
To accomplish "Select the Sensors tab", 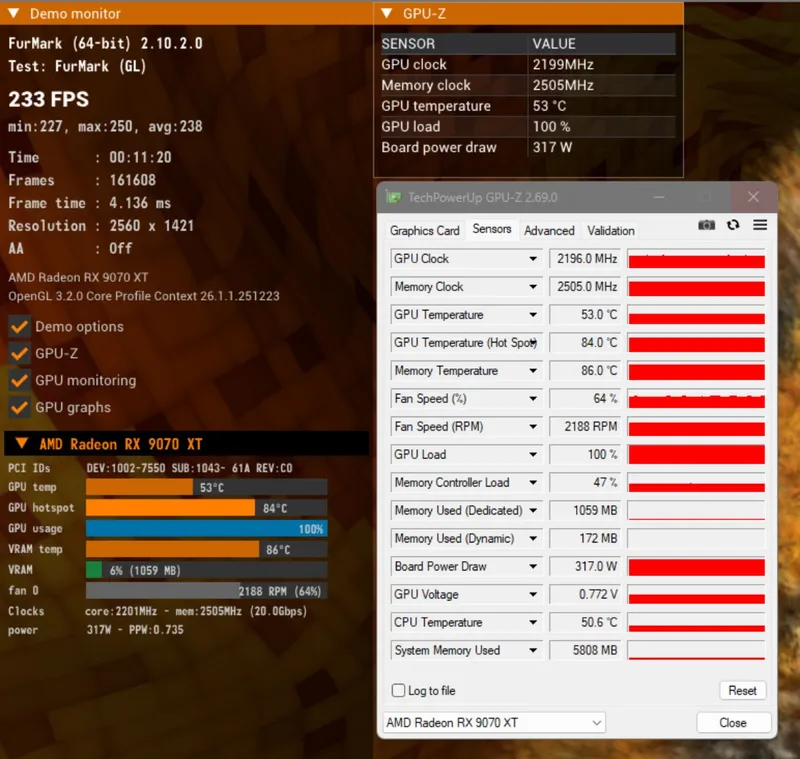I will tap(491, 229).
